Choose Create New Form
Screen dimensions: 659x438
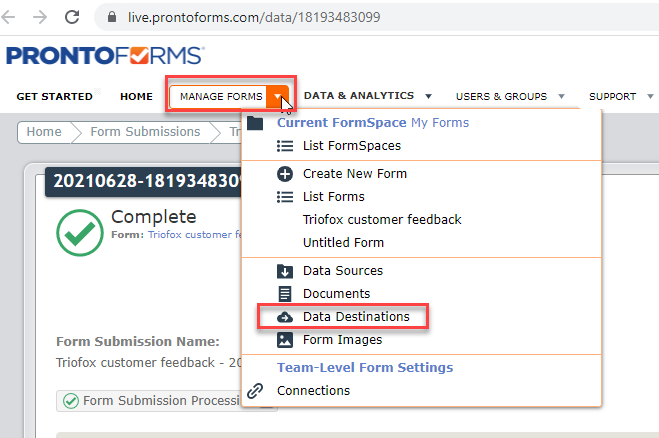click(355, 174)
